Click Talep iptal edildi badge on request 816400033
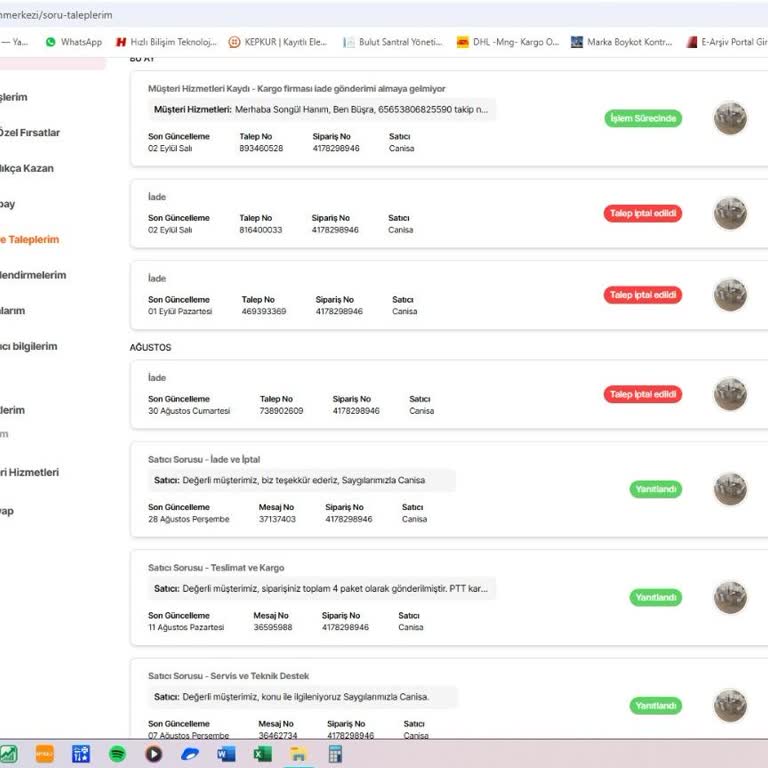The height and width of the screenshot is (768, 768). pyautogui.click(x=643, y=213)
